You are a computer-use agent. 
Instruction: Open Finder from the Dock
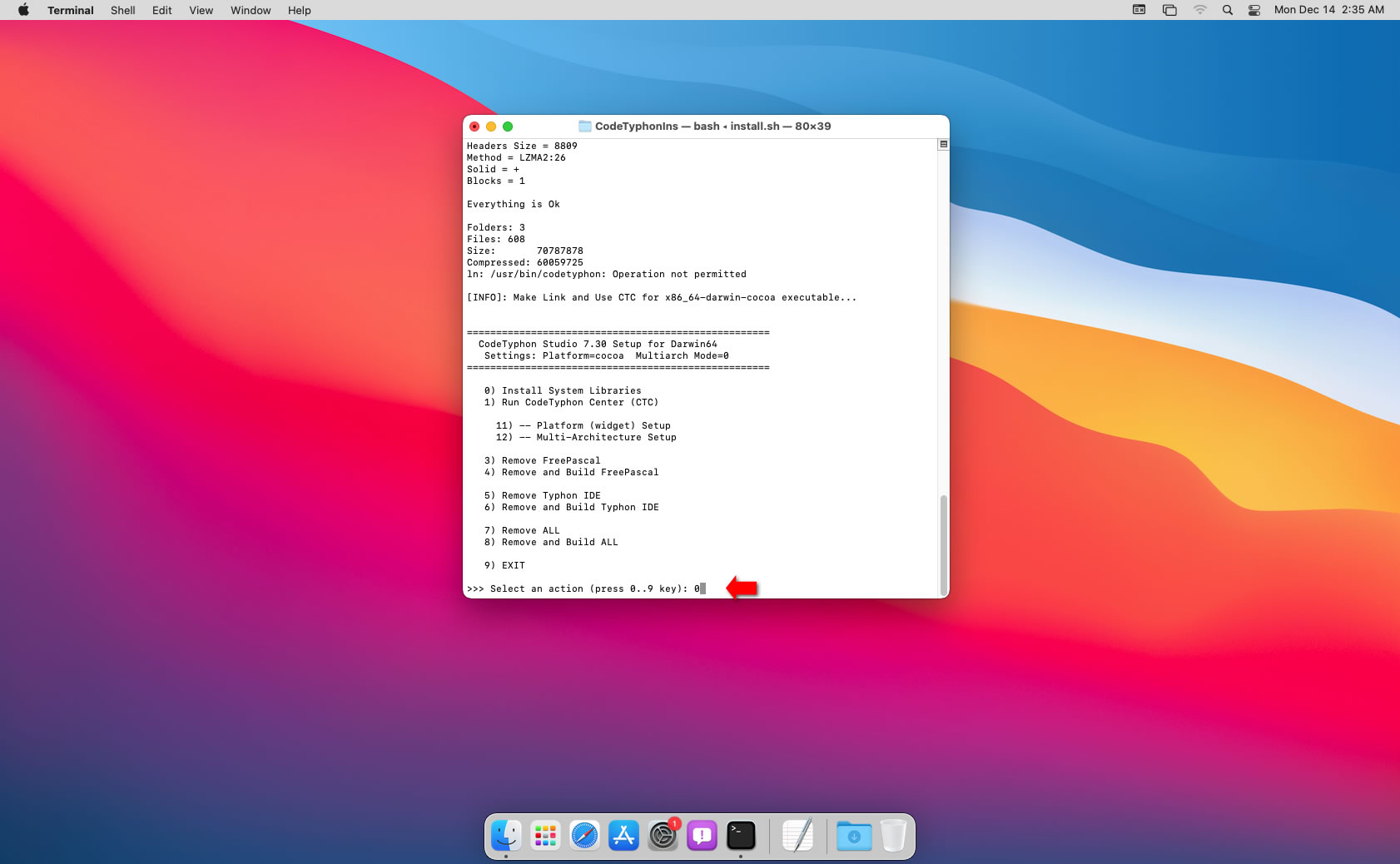[506, 835]
